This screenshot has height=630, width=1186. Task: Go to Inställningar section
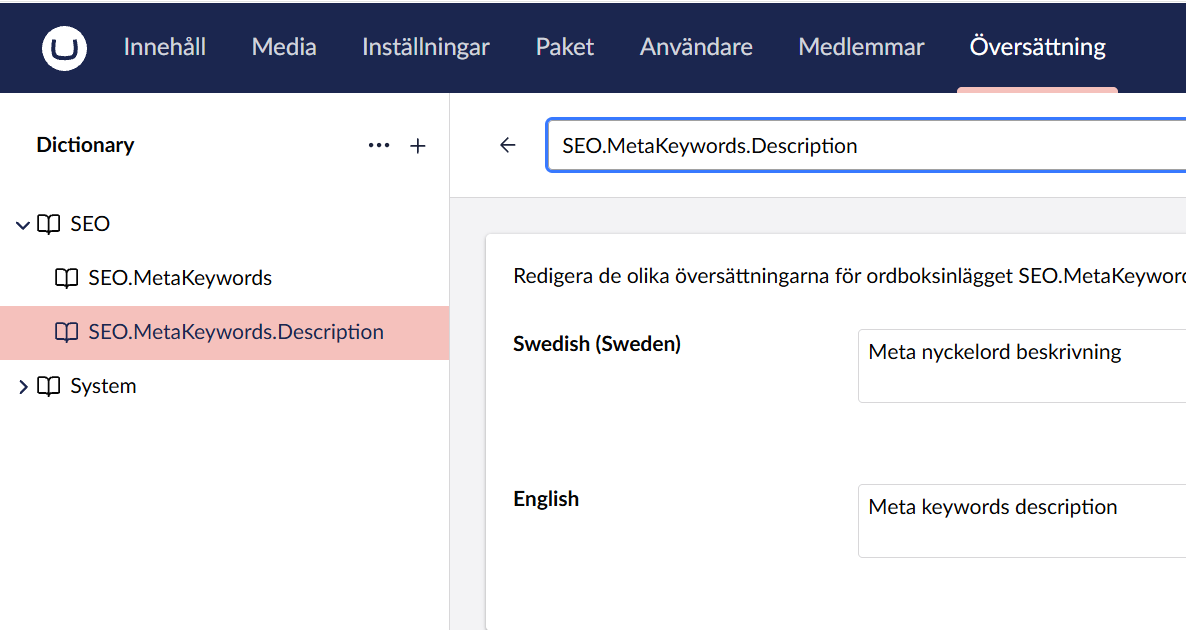[426, 47]
